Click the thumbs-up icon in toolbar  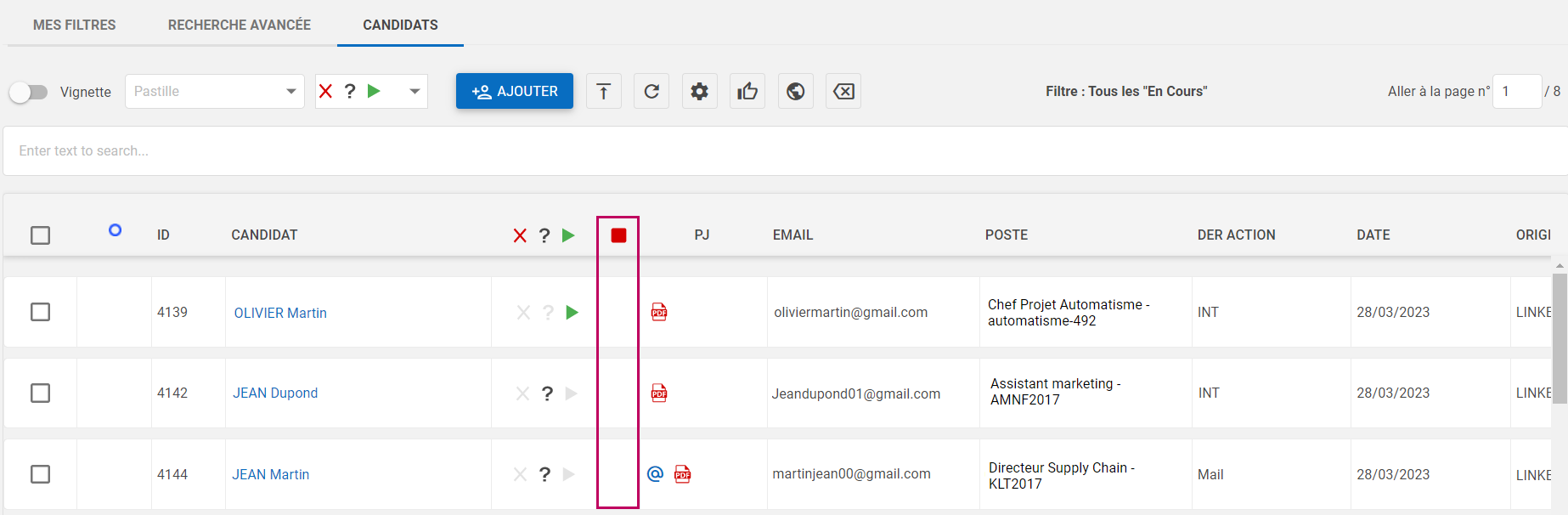coord(747,92)
